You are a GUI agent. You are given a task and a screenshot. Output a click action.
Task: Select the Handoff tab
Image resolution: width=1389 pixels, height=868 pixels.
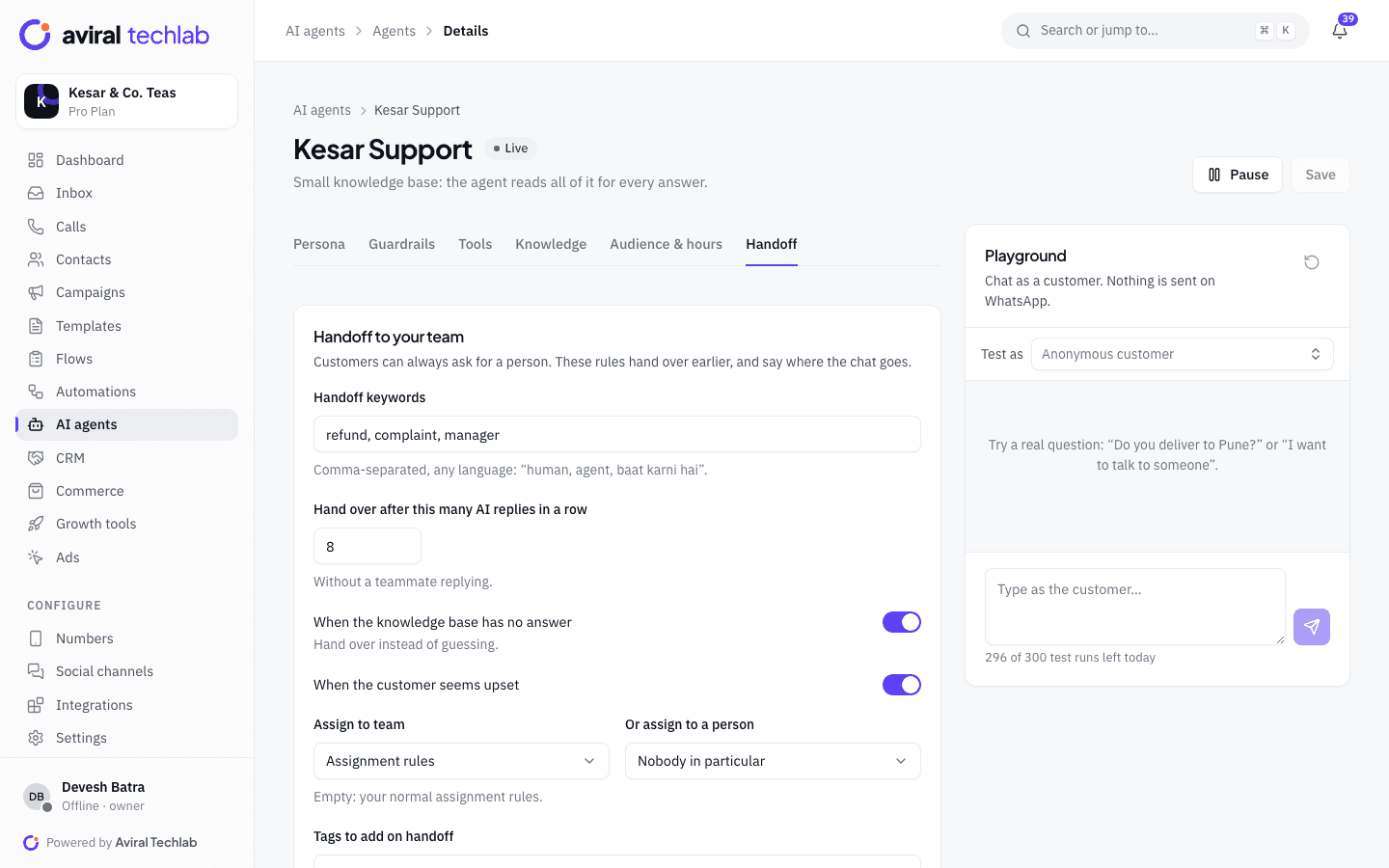click(x=772, y=244)
